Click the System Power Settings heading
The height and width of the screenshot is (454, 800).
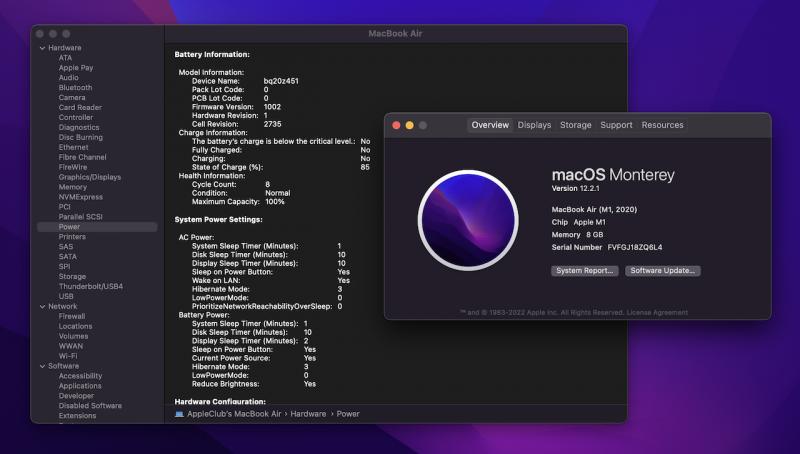[218, 219]
